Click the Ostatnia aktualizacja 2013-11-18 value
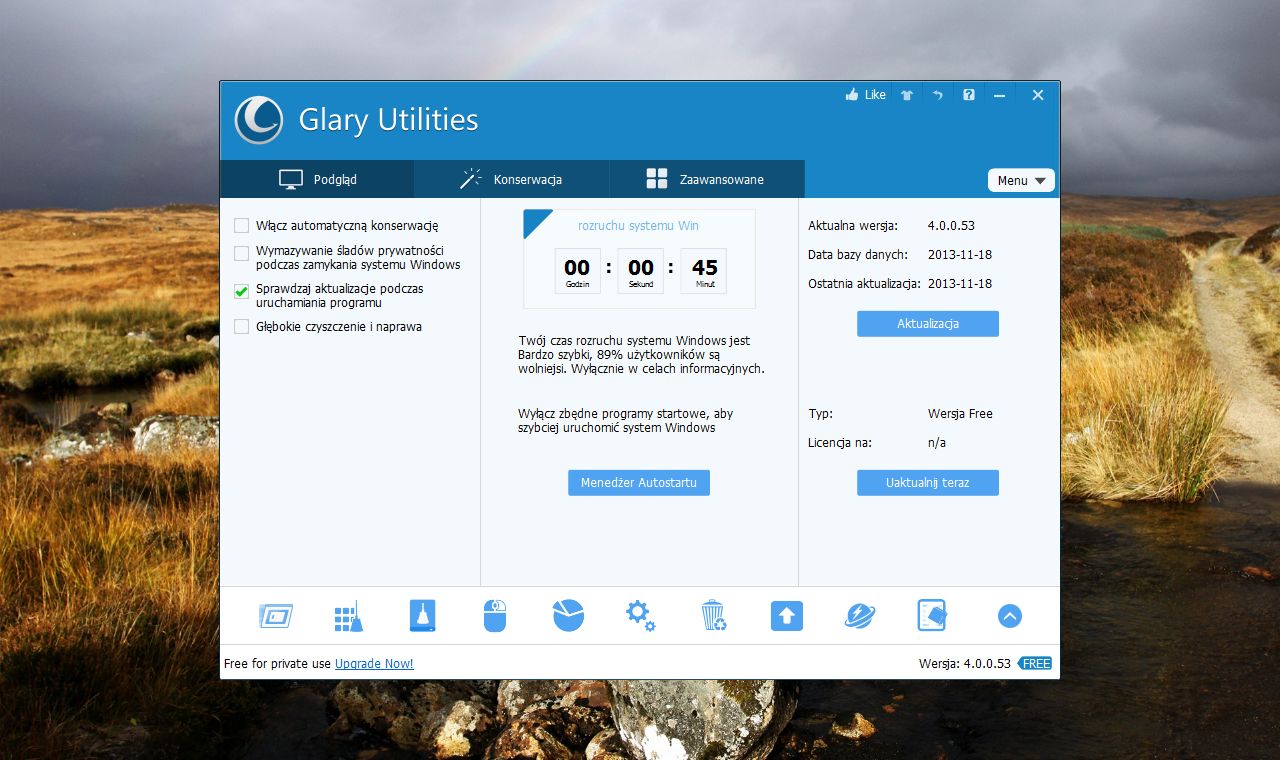 point(960,284)
